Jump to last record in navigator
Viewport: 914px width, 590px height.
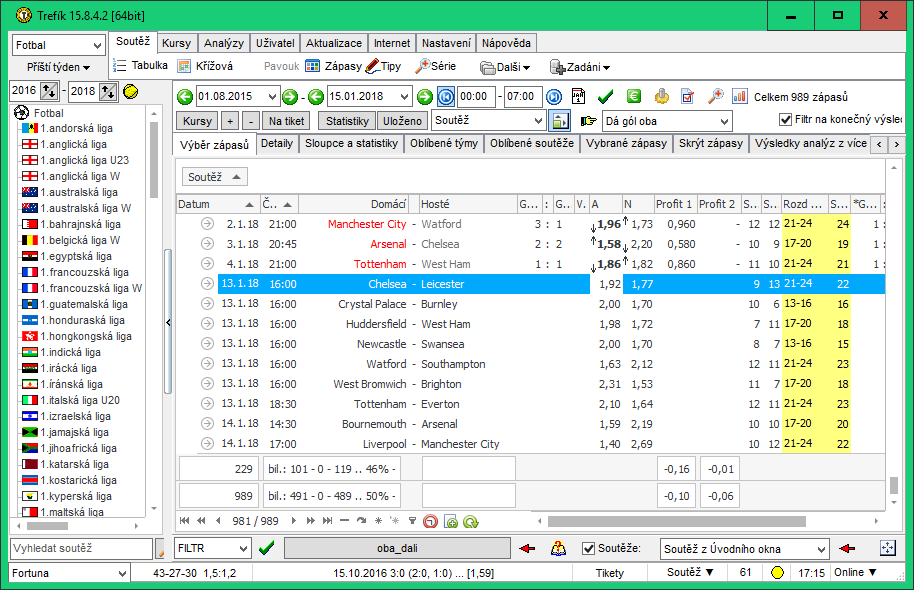pos(328,521)
